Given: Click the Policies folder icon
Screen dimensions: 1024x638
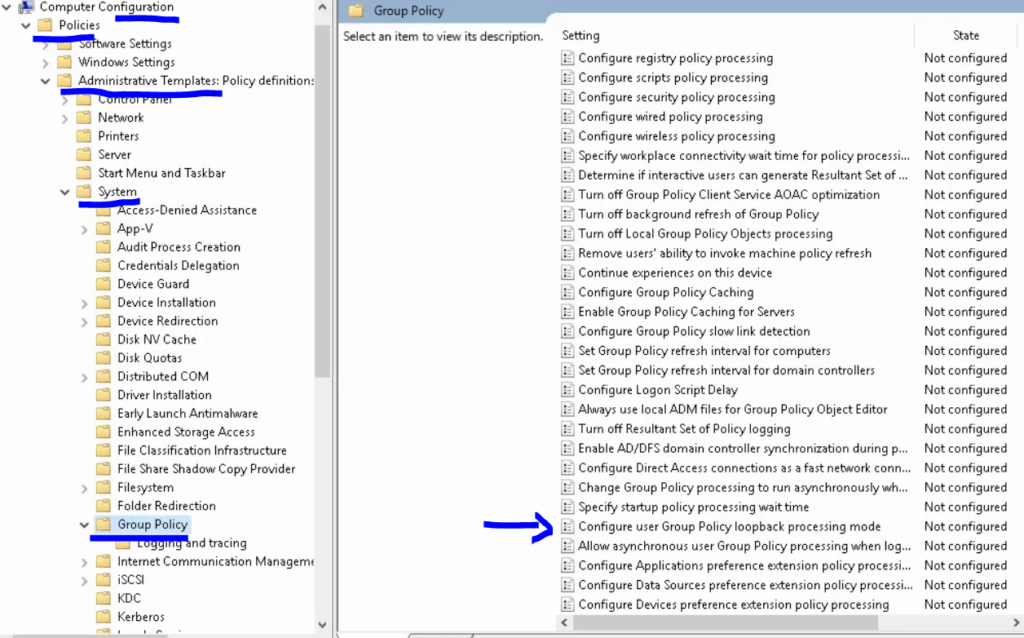Looking at the screenshot, I should (x=45, y=25).
